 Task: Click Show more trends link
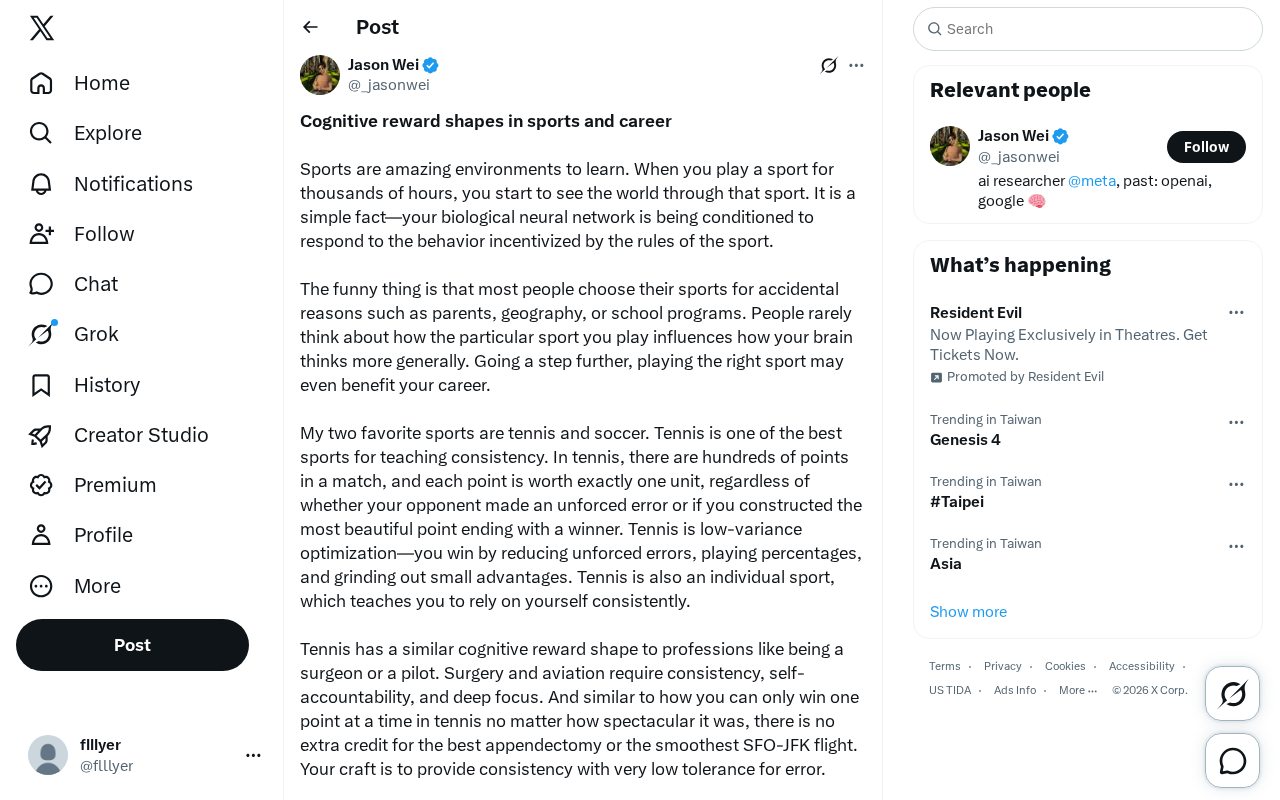(x=968, y=612)
